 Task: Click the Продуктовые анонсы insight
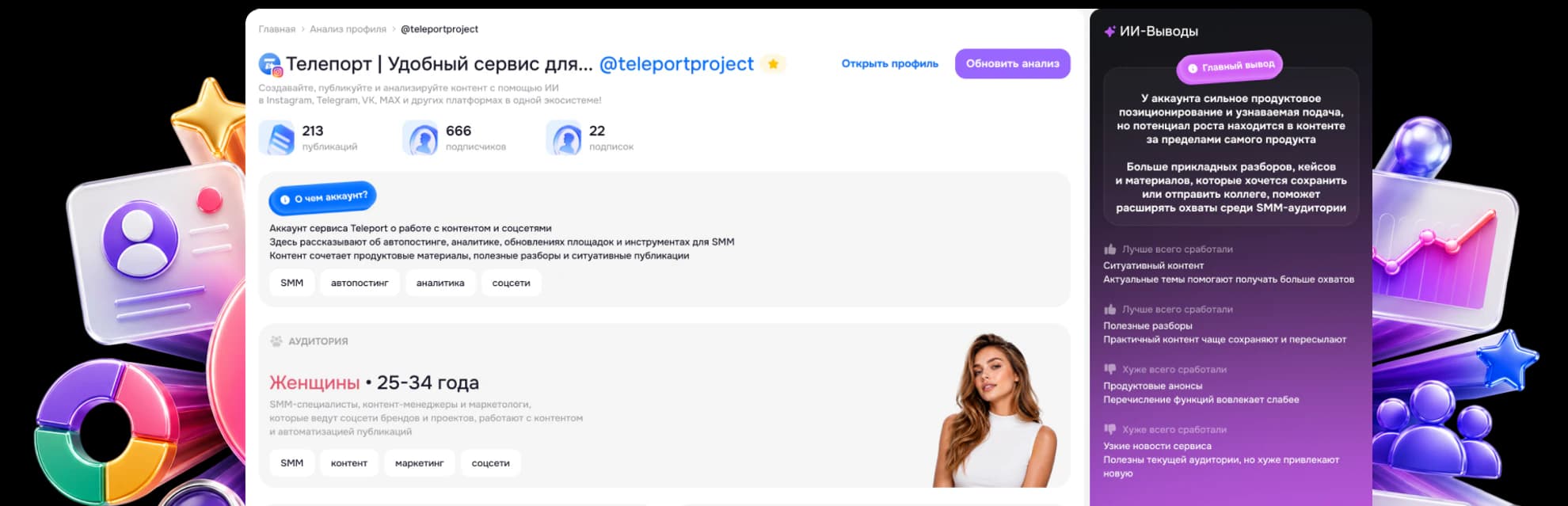pyautogui.click(x=1152, y=386)
